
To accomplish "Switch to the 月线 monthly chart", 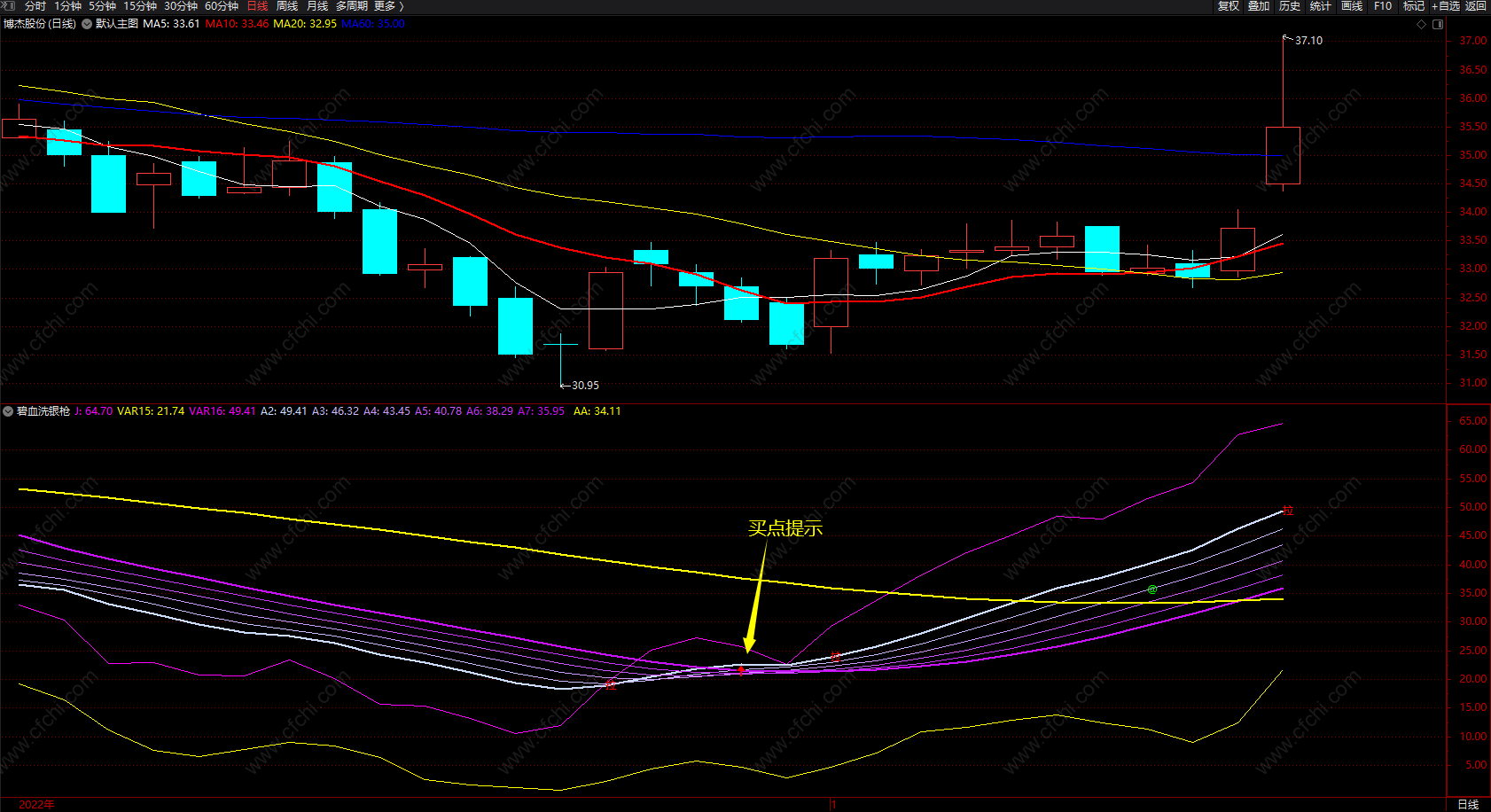I will tap(317, 6).
